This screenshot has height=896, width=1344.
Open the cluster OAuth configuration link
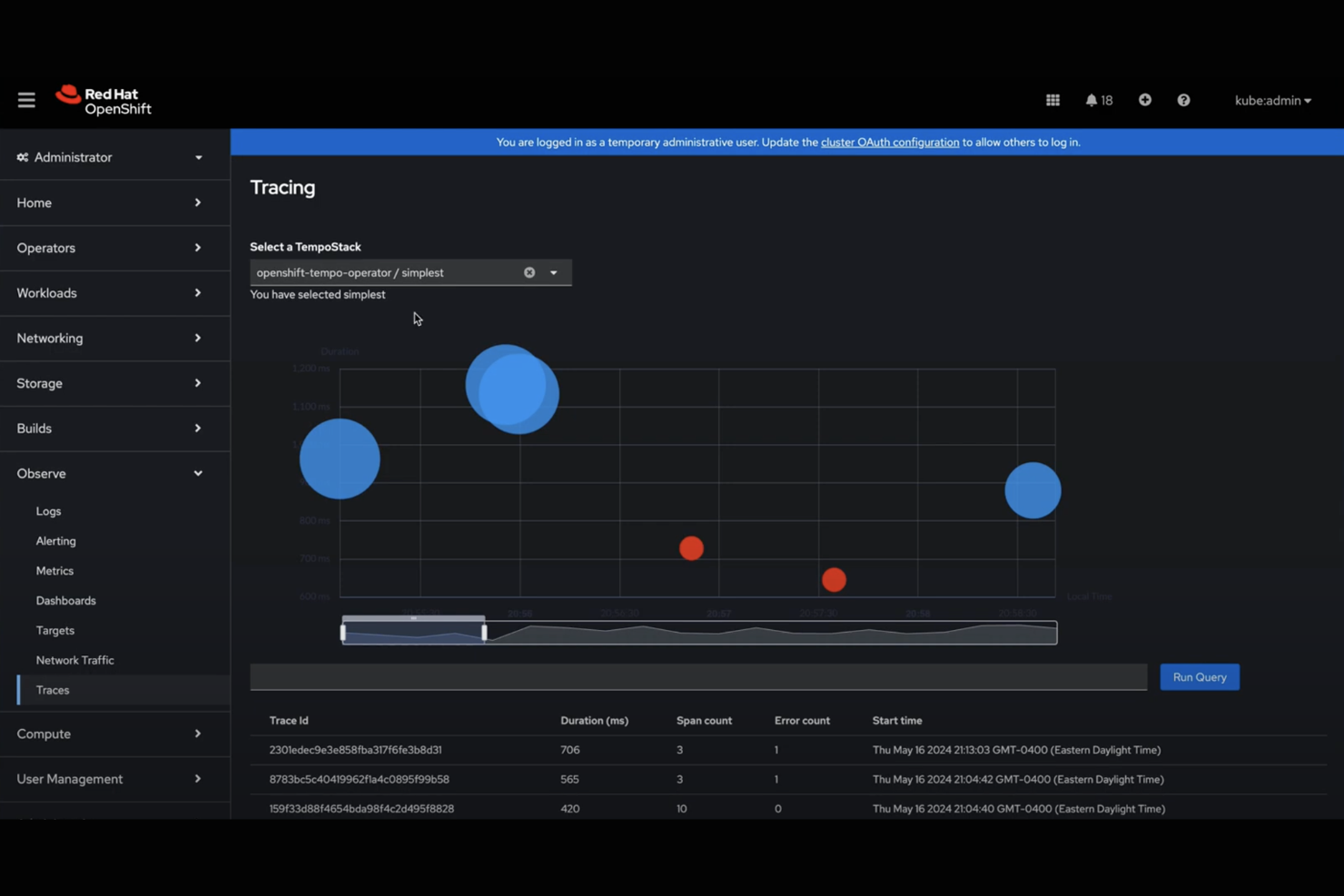[890, 142]
